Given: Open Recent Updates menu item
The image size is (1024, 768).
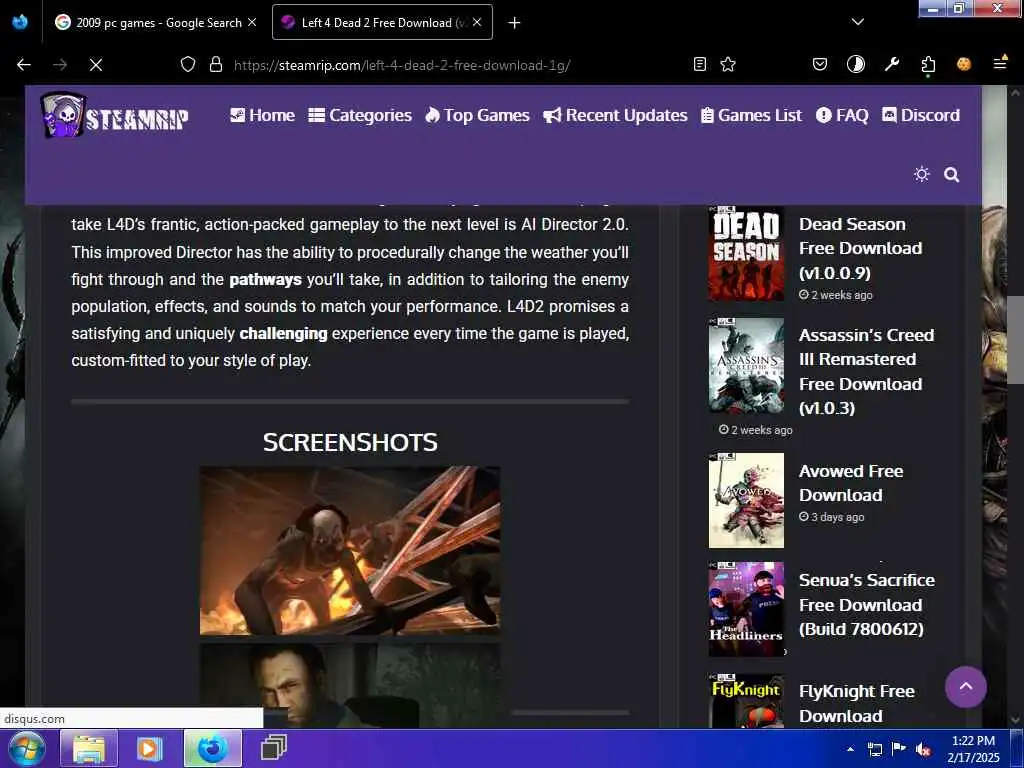Looking at the screenshot, I should click(615, 116).
